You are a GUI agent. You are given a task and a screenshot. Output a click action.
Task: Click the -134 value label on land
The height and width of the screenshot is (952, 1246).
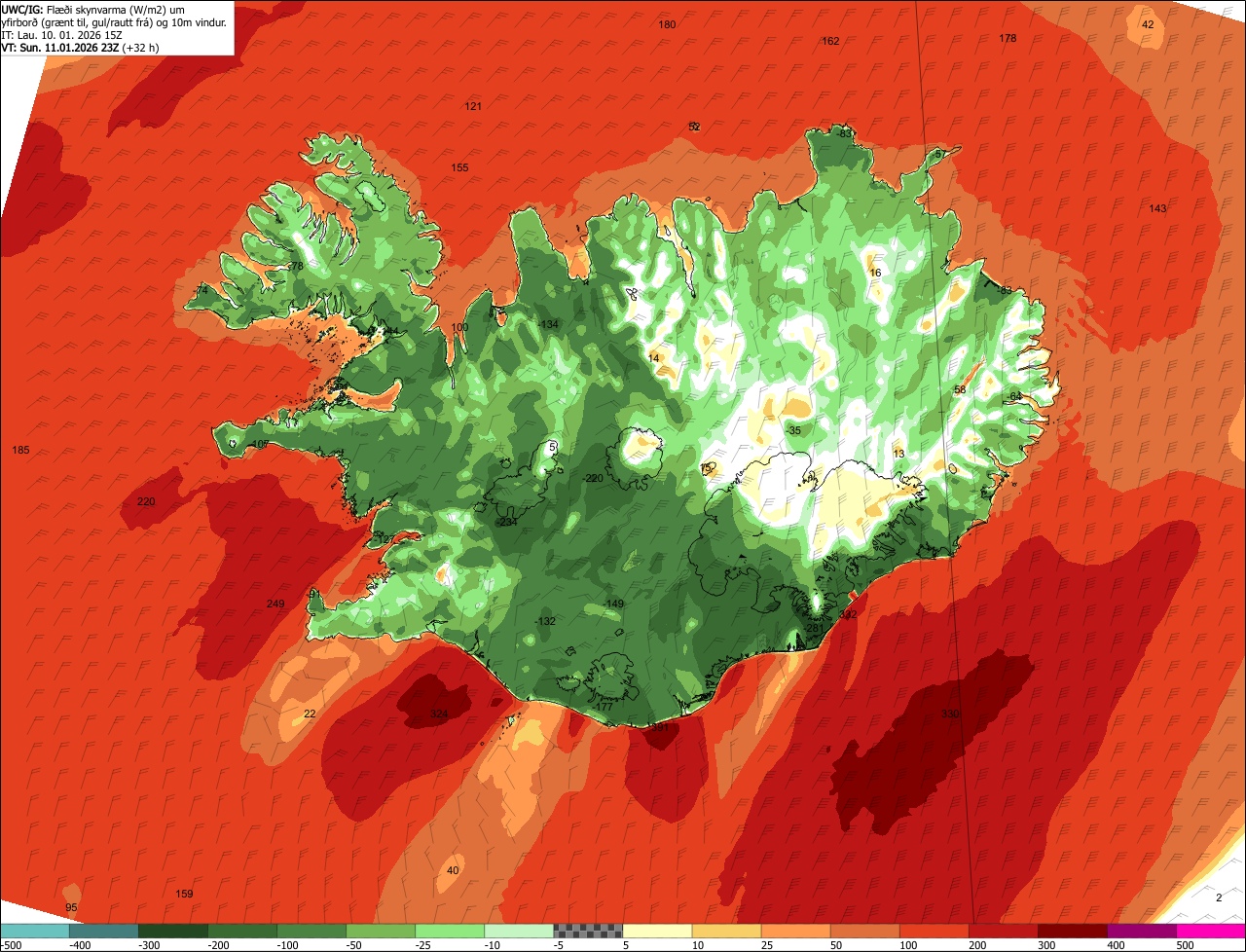549,324
